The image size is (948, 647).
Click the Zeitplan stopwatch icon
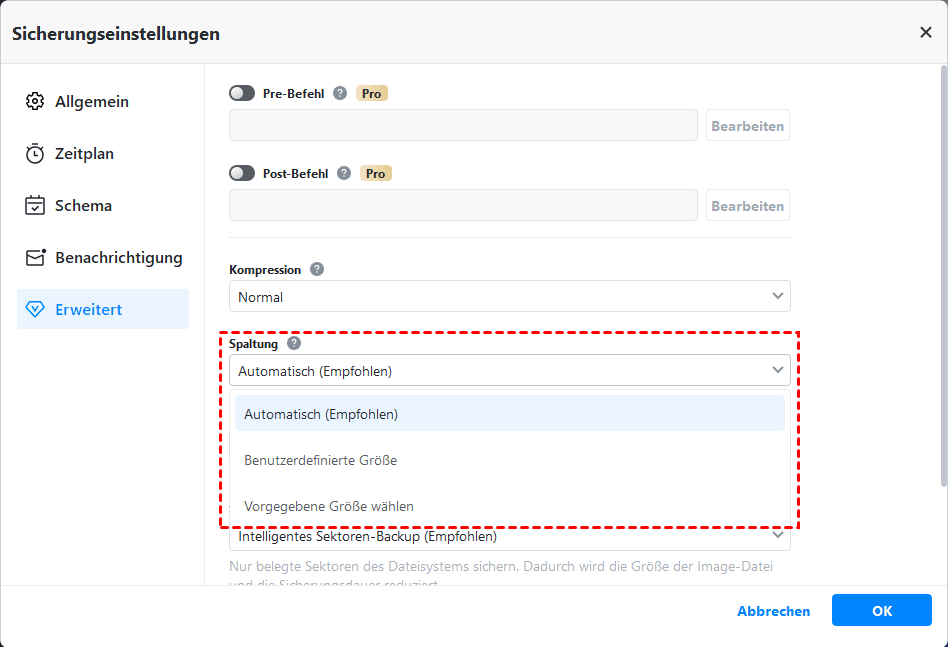35,154
